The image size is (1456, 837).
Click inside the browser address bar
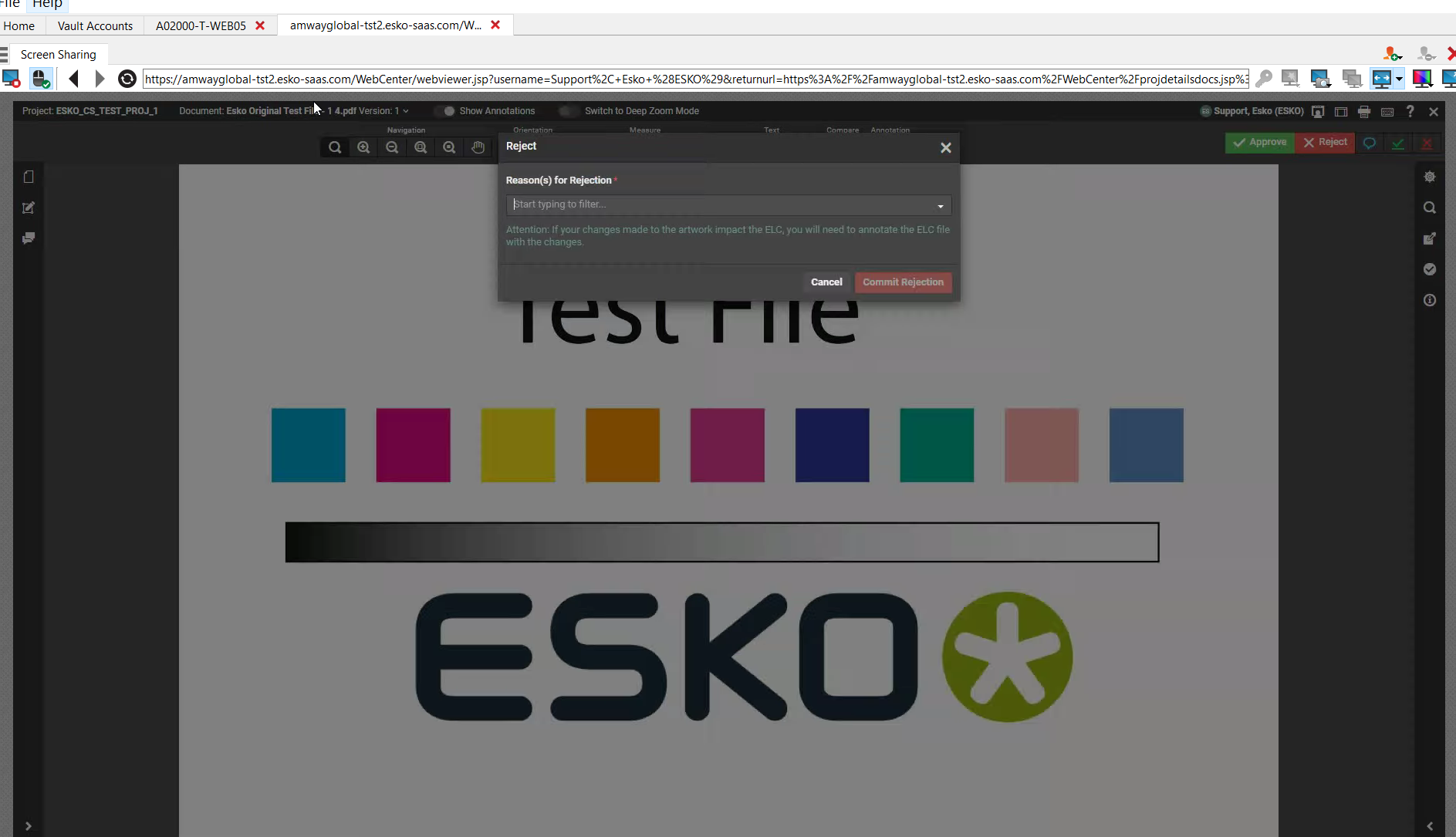(x=694, y=79)
